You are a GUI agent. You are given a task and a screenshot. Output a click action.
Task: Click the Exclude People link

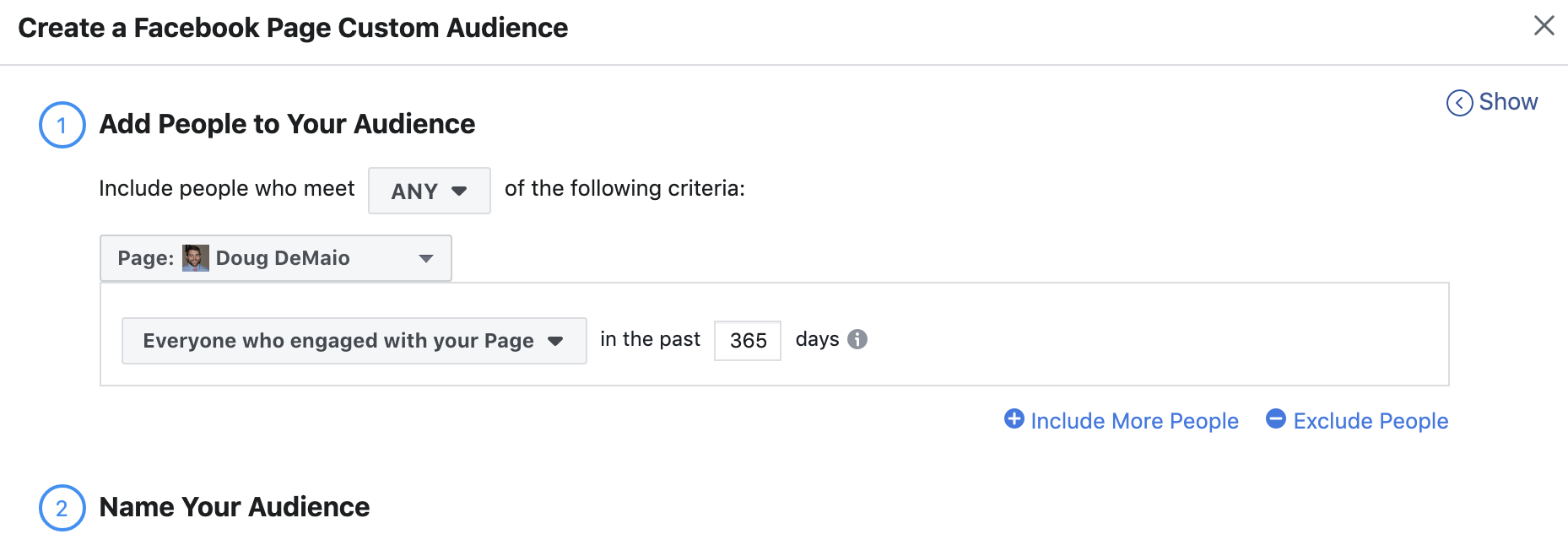point(1371,421)
